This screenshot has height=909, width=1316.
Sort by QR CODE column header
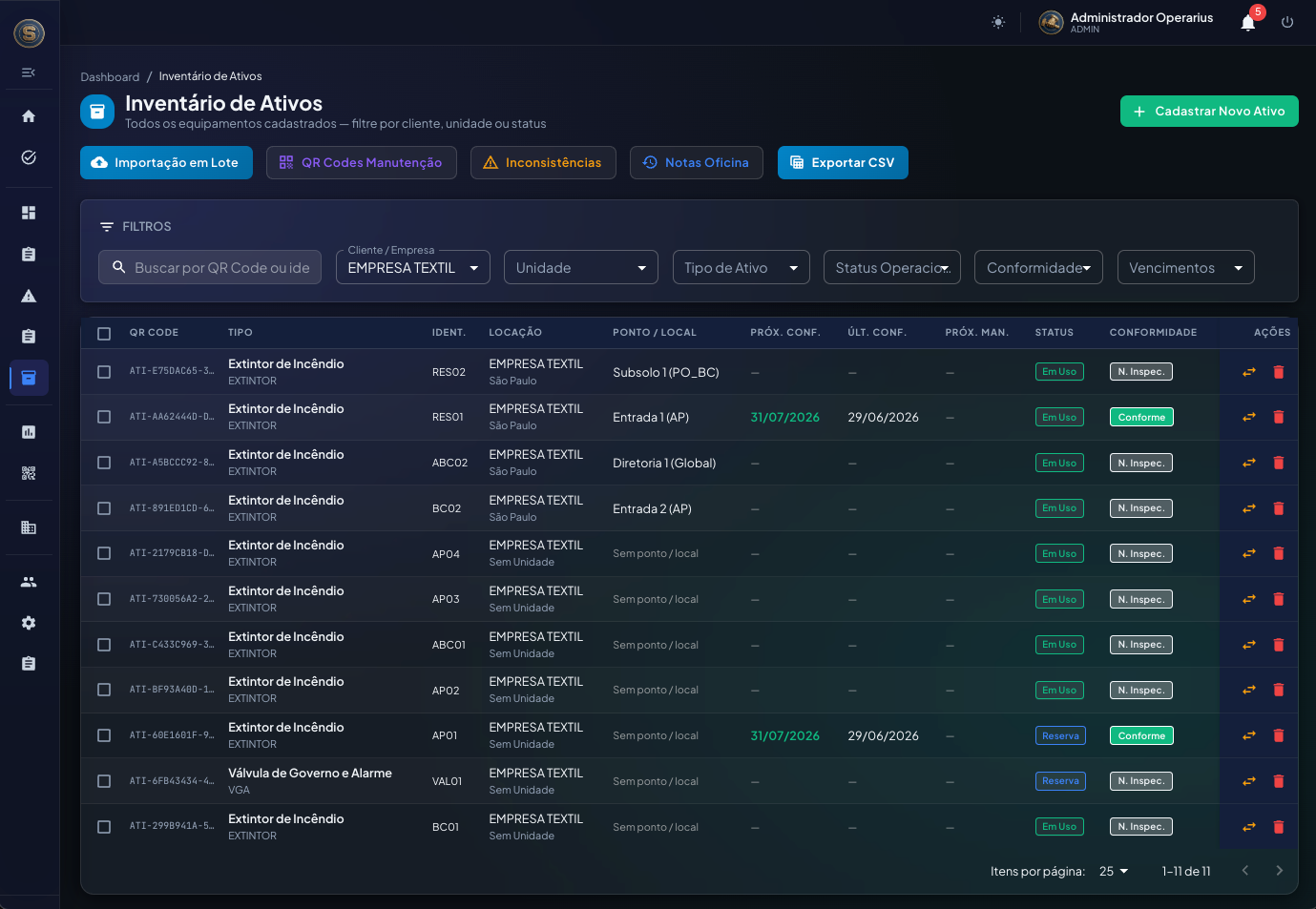(155, 333)
